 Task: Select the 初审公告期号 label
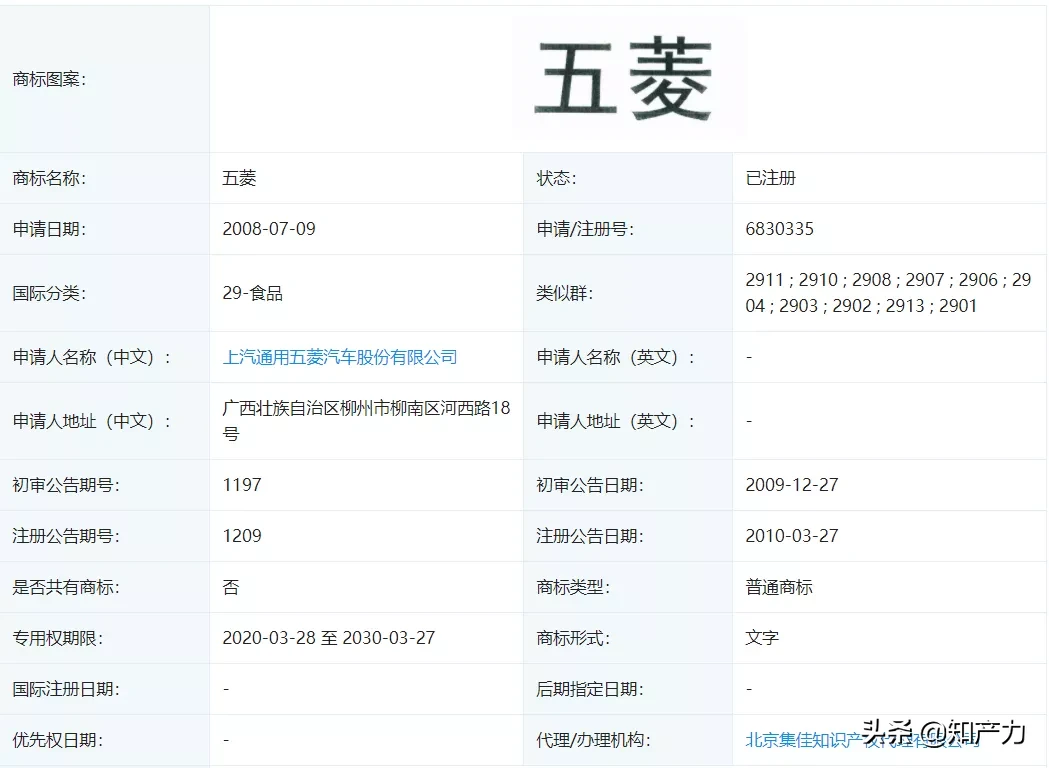click(66, 485)
